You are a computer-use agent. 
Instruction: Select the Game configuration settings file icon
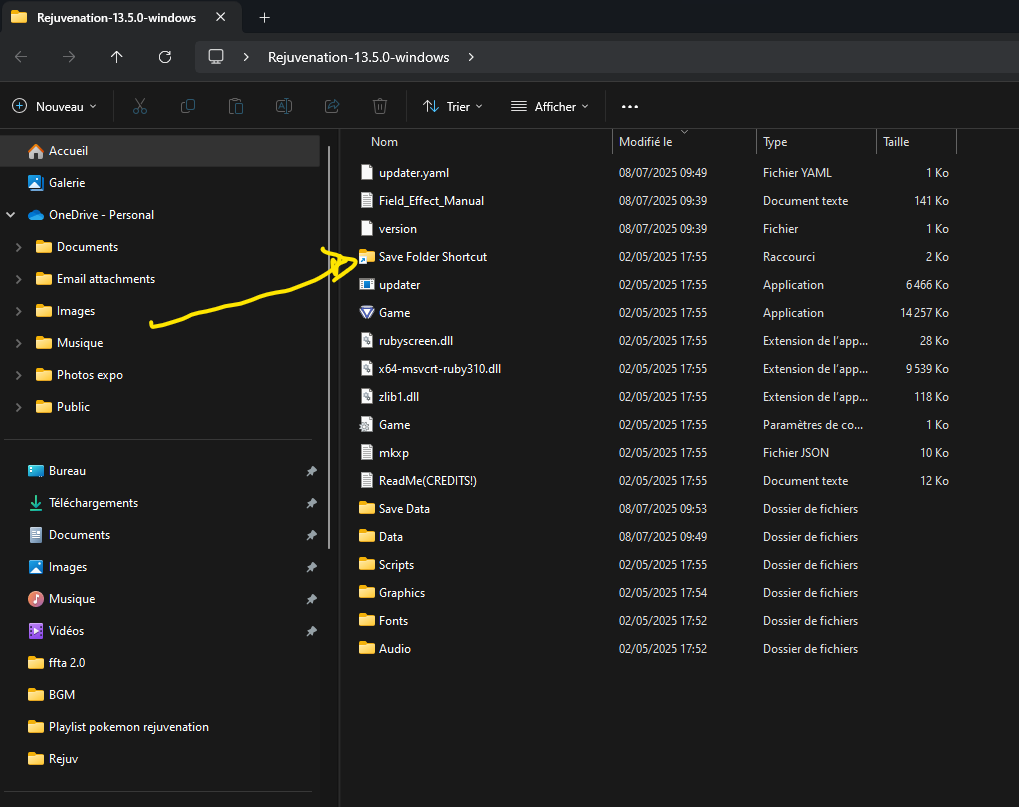[367, 425]
